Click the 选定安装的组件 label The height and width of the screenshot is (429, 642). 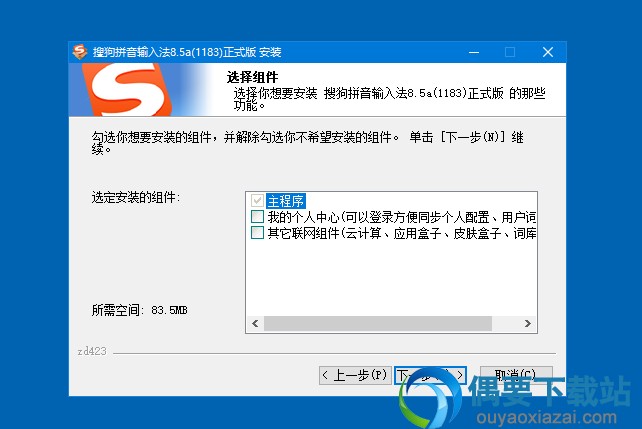pos(136,197)
